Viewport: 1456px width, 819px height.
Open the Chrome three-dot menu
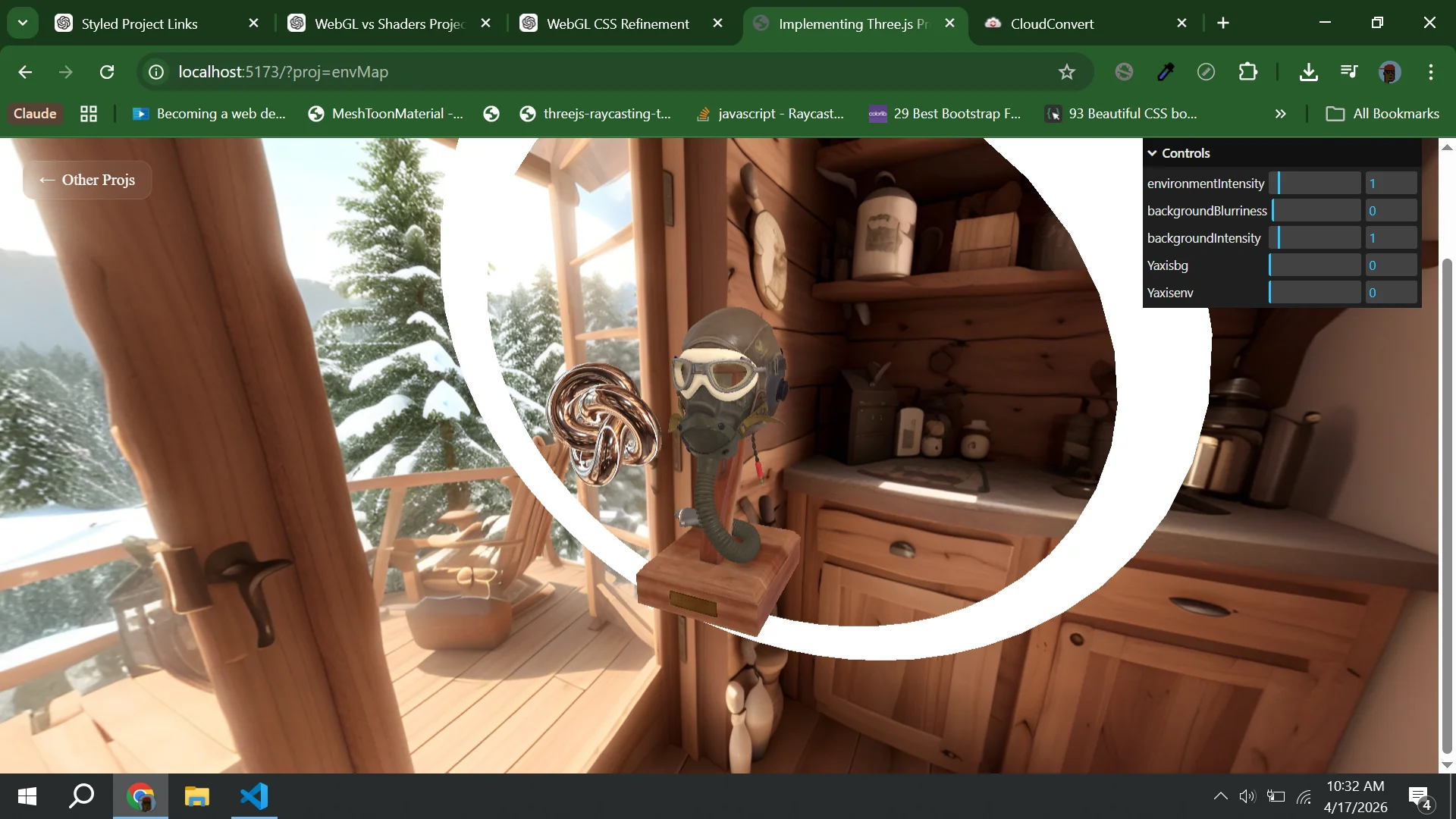(1431, 72)
